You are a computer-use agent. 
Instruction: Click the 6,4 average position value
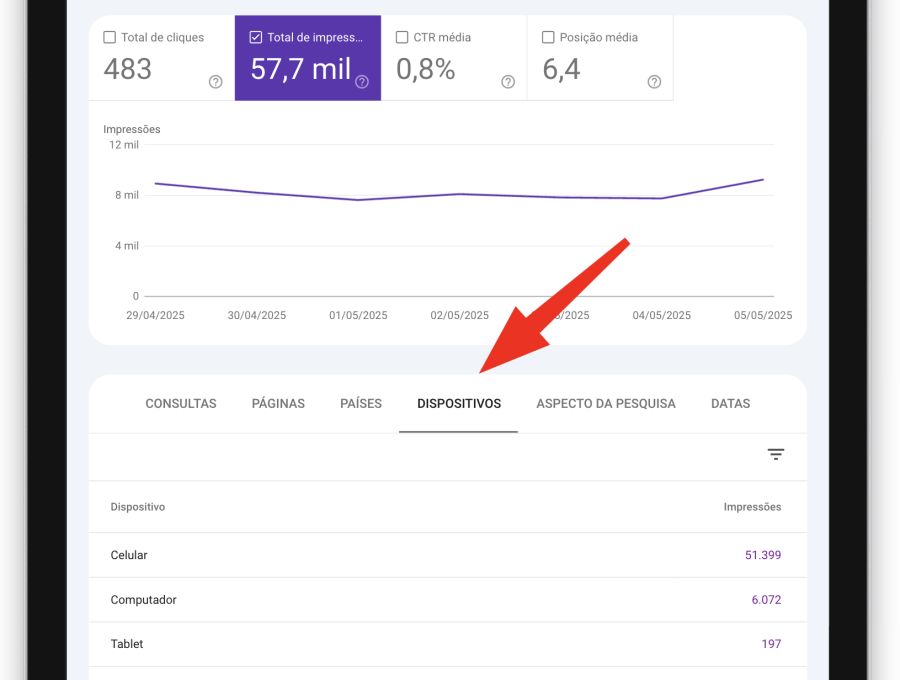[x=561, y=69]
